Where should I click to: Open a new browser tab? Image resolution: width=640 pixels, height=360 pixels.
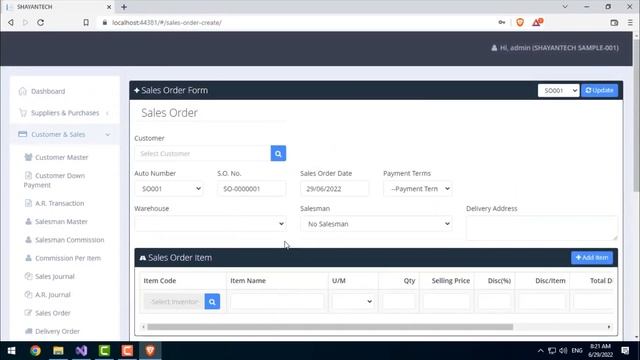pos(124,7)
